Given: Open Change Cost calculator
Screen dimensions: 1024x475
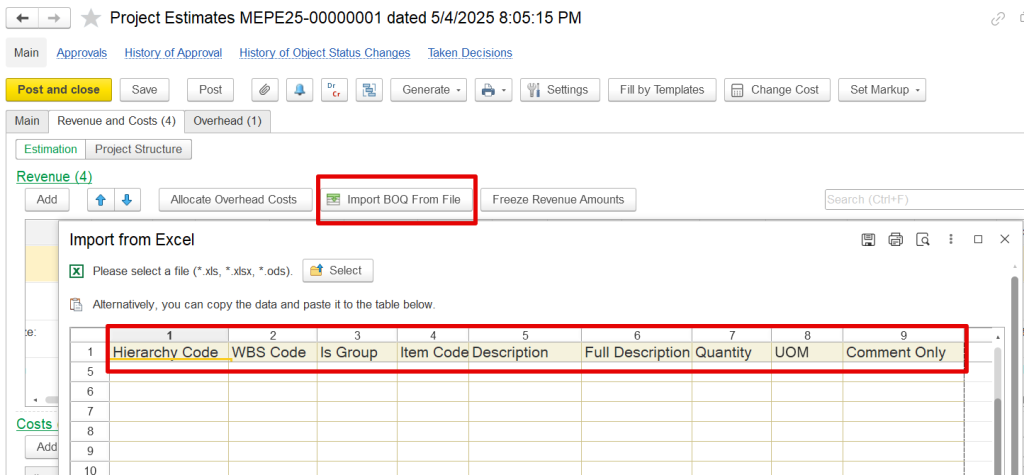Looking at the screenshot, I should 776,90.
